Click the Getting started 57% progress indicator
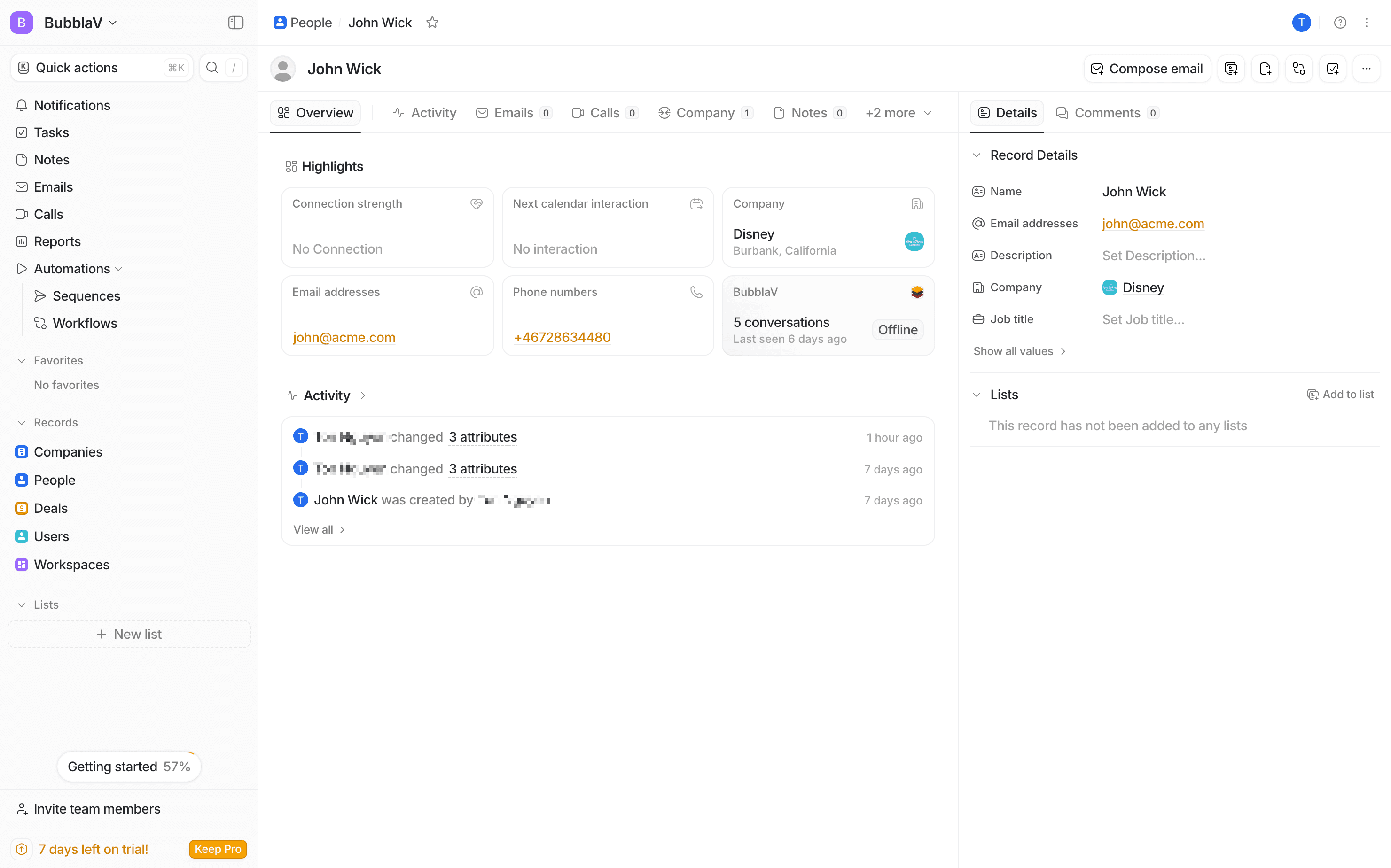 [x=129, y=767]
